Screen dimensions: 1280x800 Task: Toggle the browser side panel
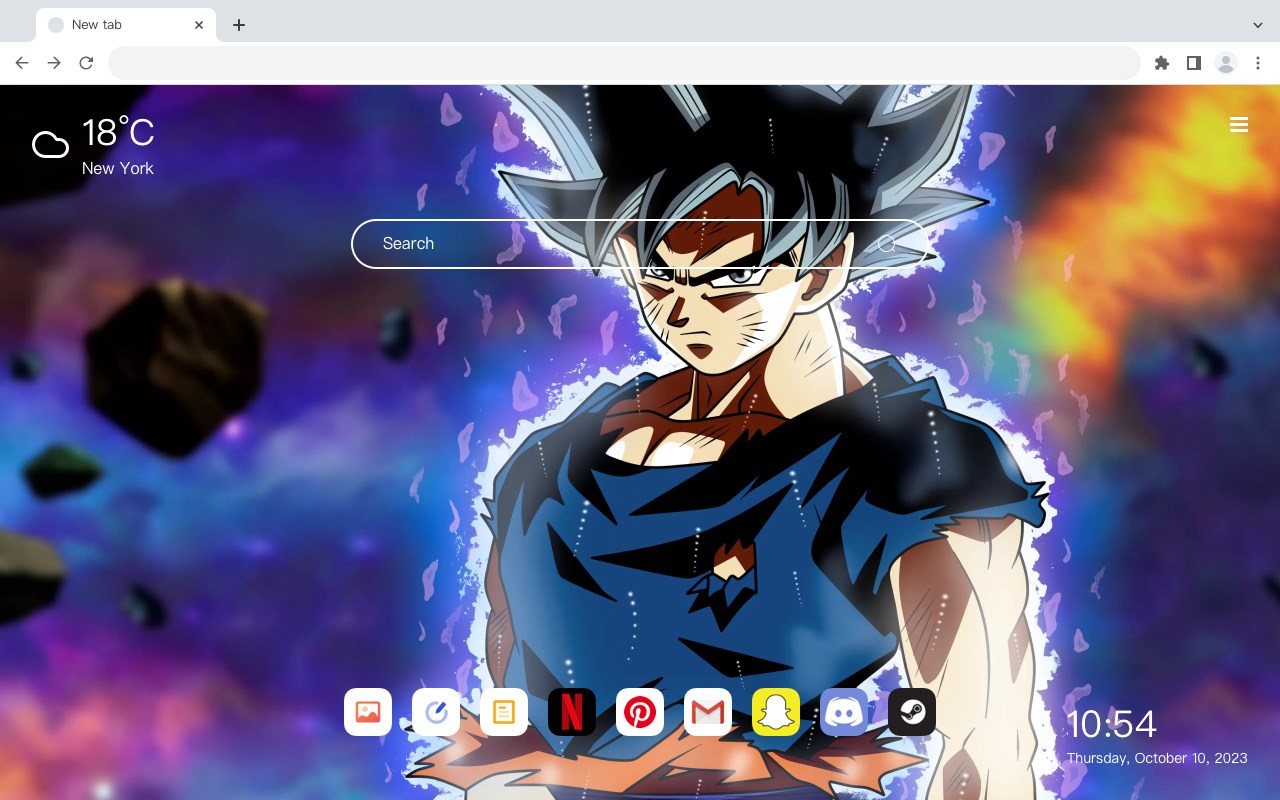click(1194, 63)
